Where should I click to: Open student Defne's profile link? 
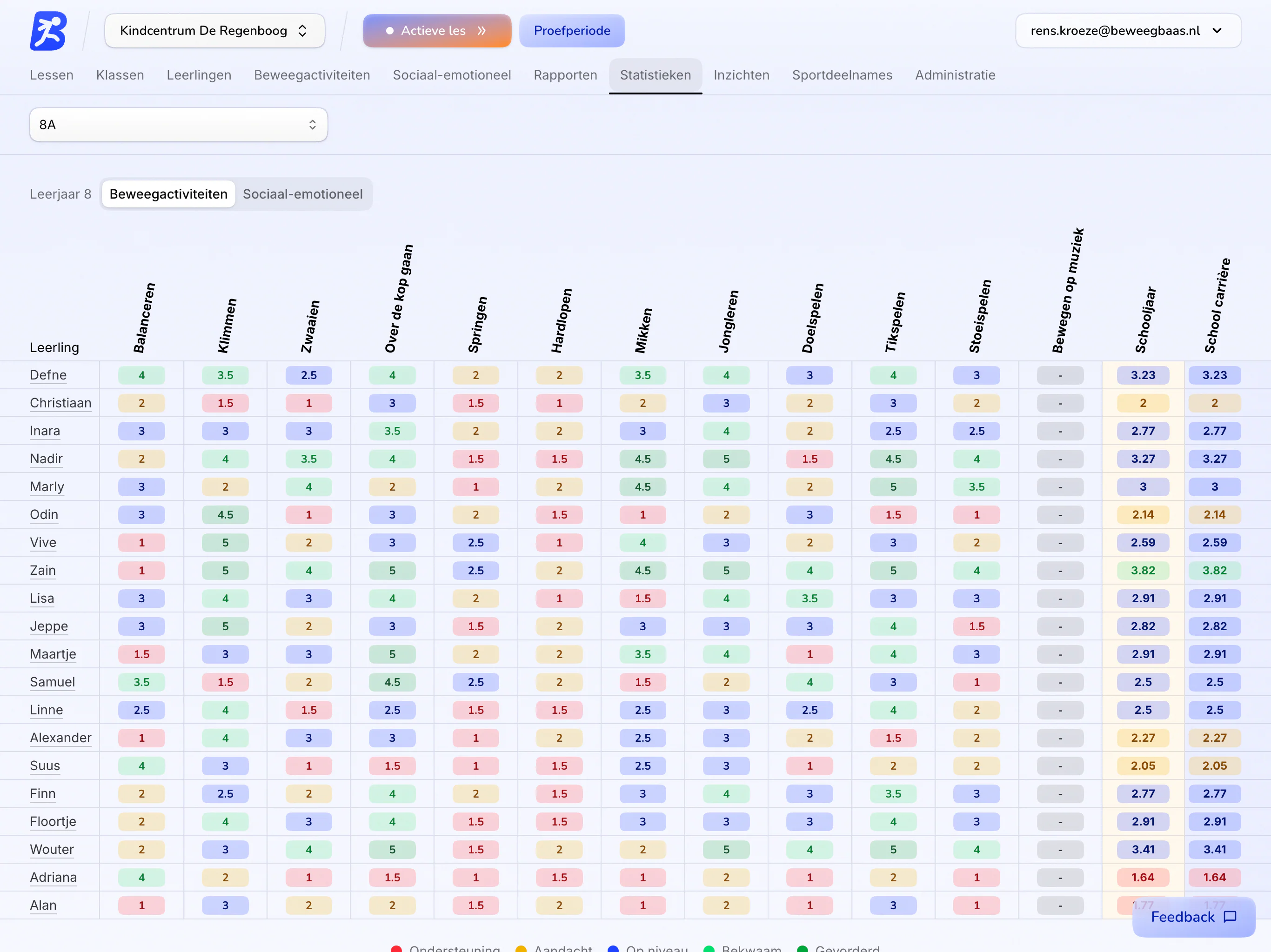tap(48, 375)
